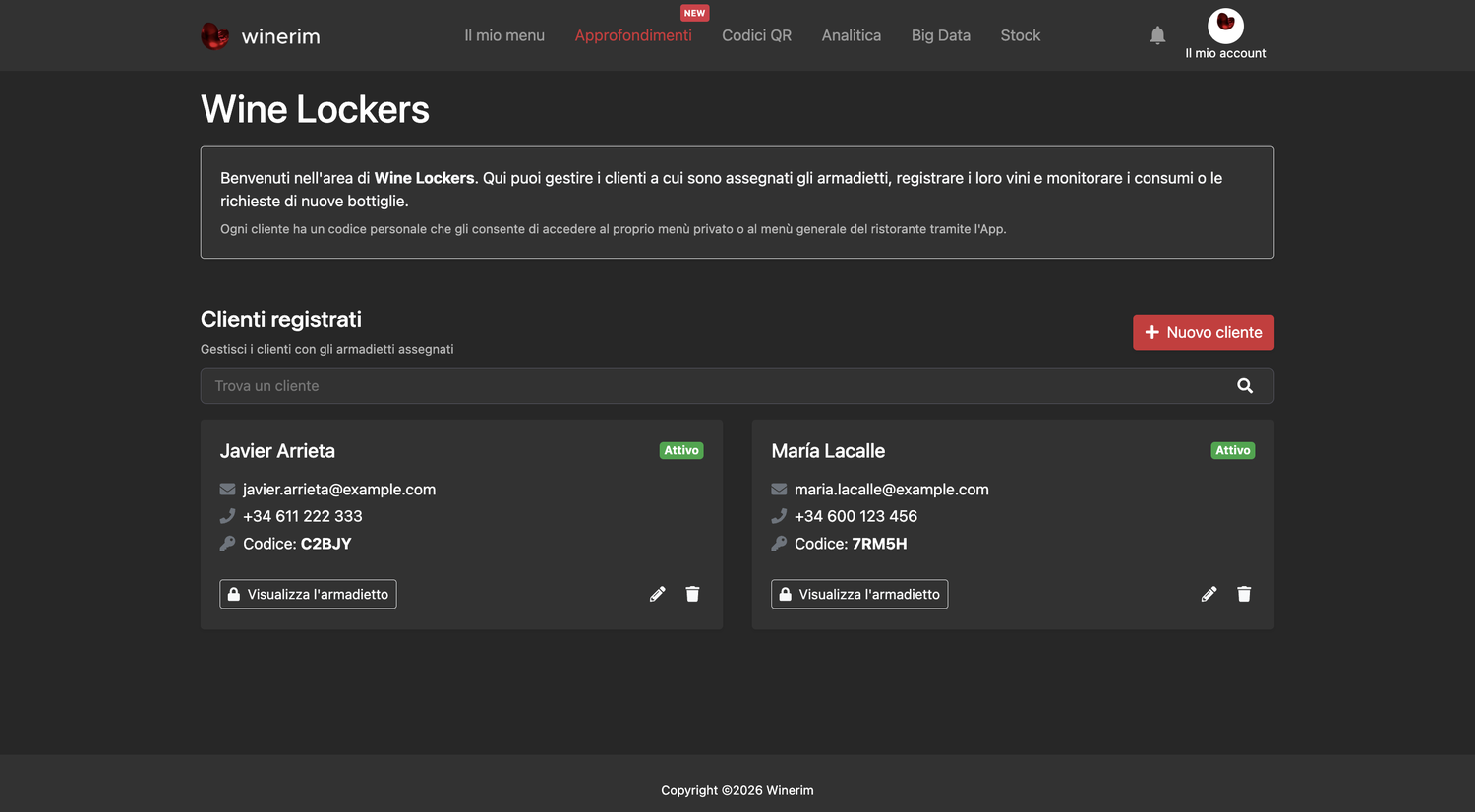This screenshot has width=1475, height=812.
Task: Click key icon next to Codice C2BJY
Action: click(227, 544)
